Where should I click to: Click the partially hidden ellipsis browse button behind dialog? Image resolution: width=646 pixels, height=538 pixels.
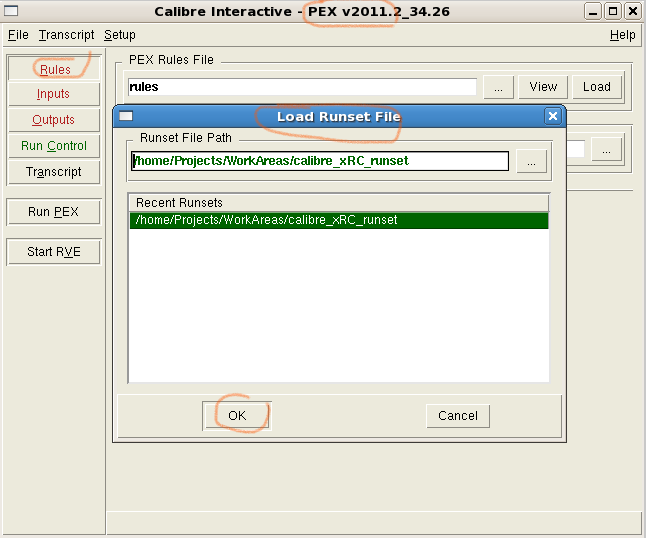point(606,150)
